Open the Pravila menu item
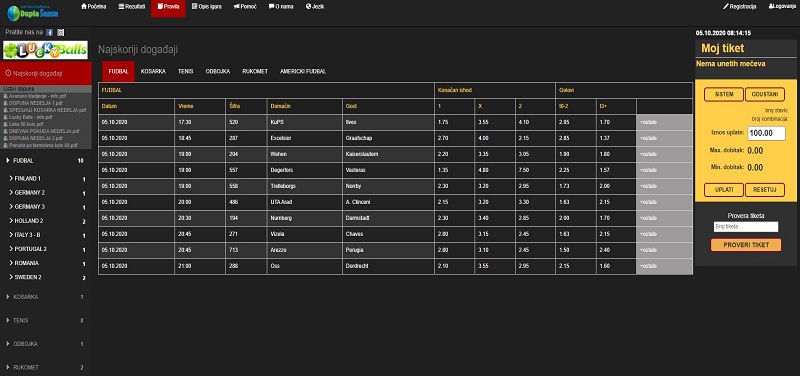 tap(168, 7)
